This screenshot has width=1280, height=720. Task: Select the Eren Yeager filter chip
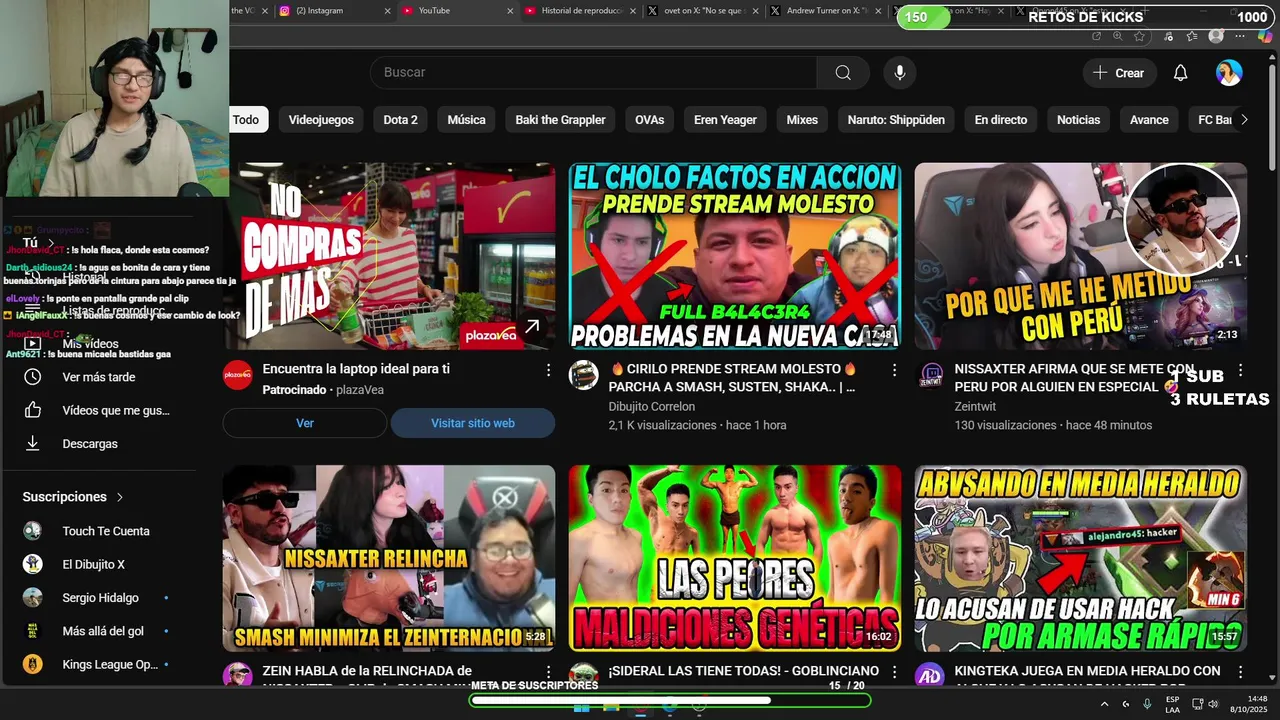point(725,120)
